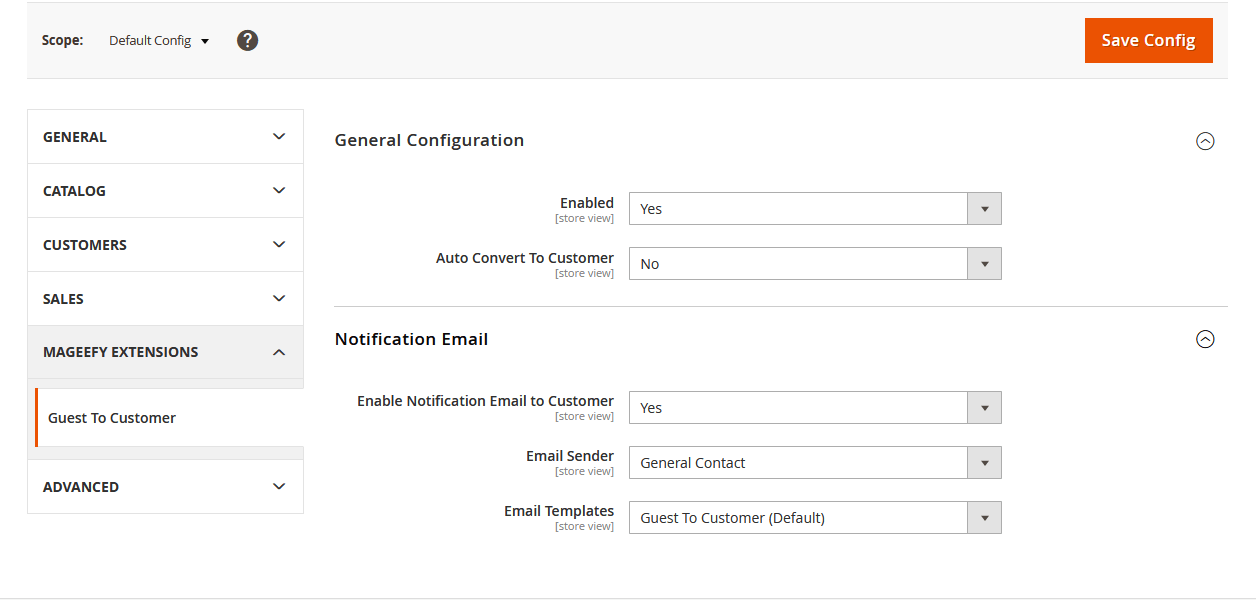Expand the Advanced sidebar section
Screen dimensions: 1256x600
165,487
